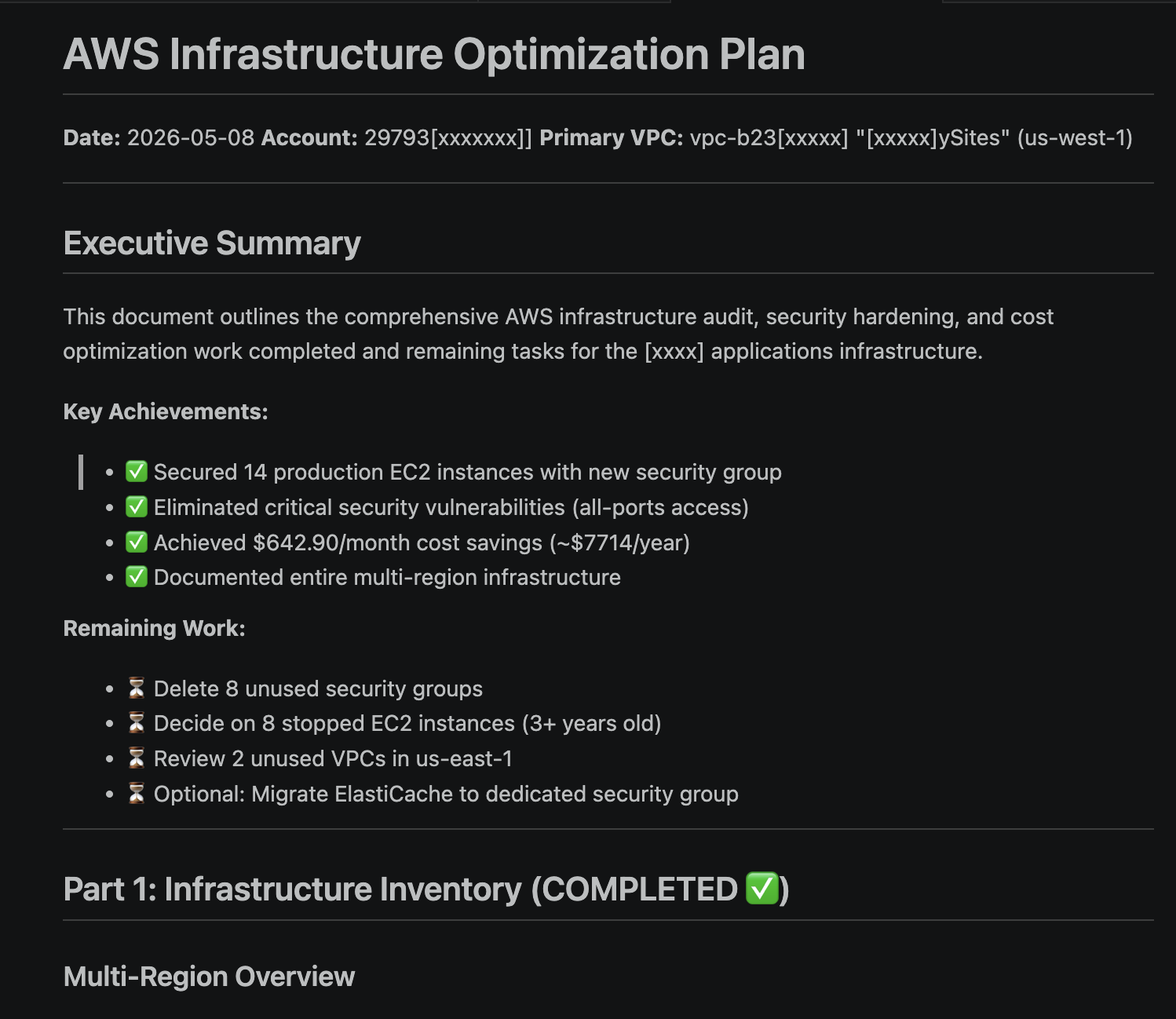Click the 'Secured 14 production EC2 instances' line

(468, 472)
